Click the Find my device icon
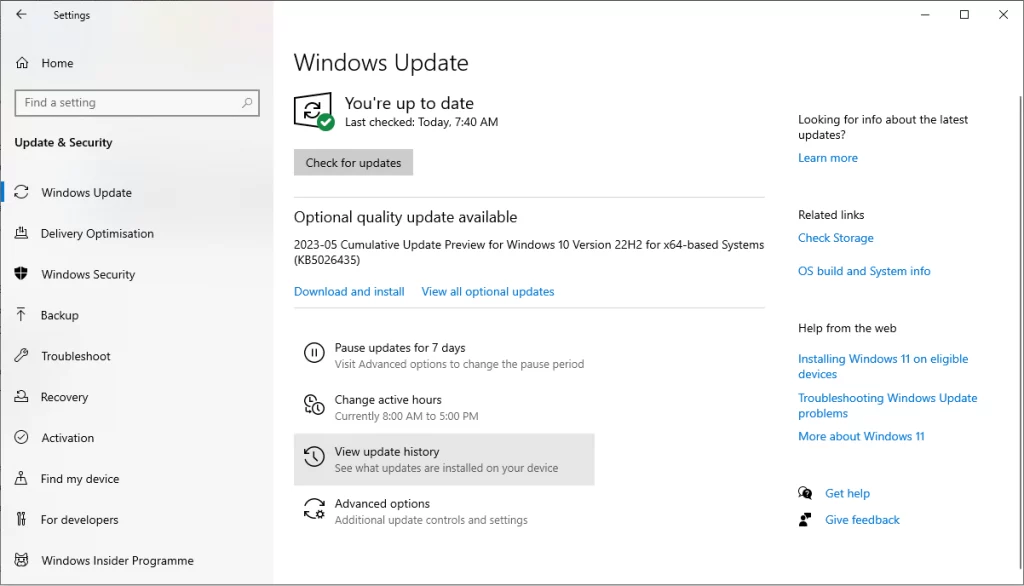This screenshot has width=1024, height=586. click(22, 478)
